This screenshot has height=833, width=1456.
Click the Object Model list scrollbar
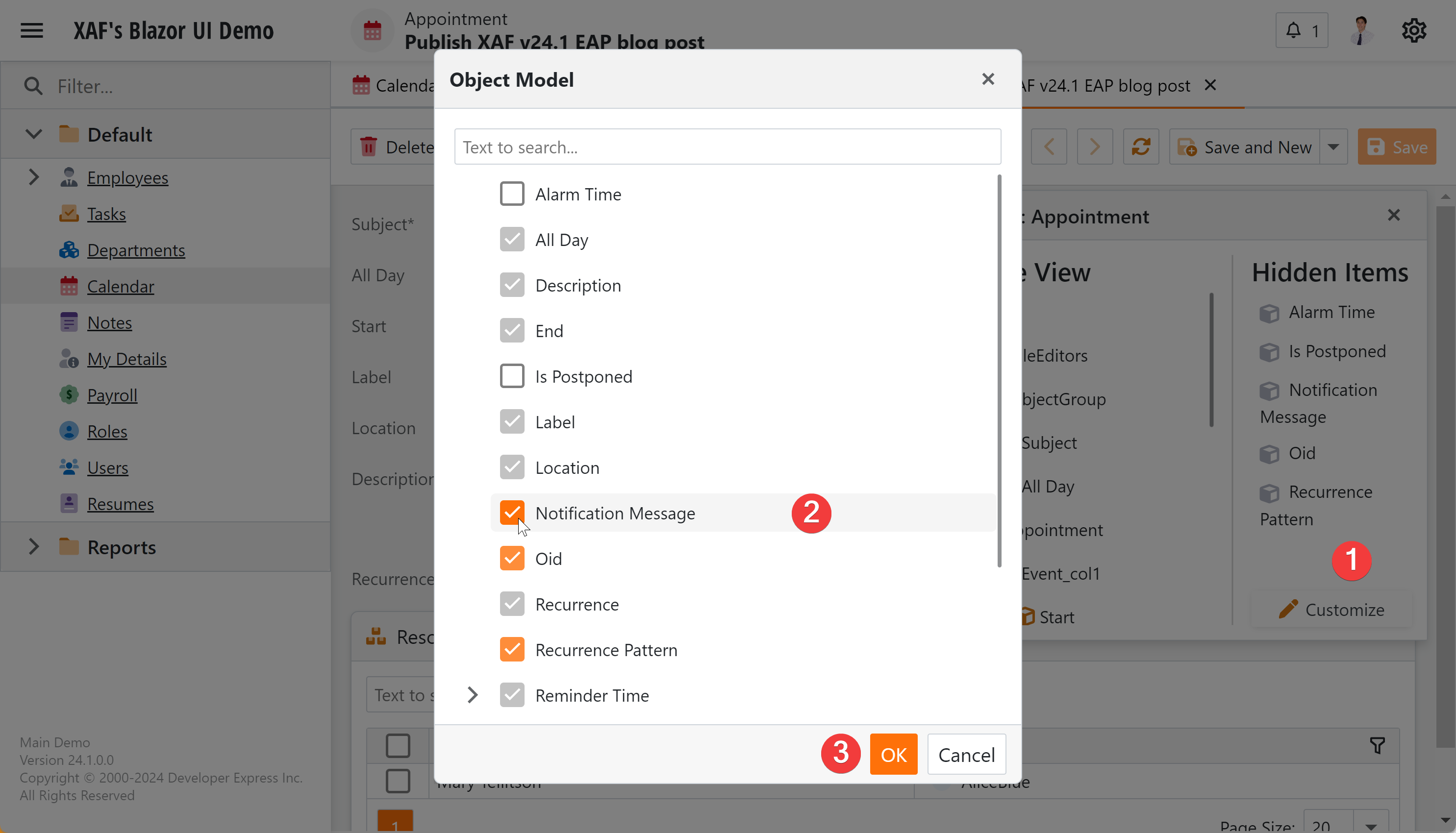pos(999,372)
